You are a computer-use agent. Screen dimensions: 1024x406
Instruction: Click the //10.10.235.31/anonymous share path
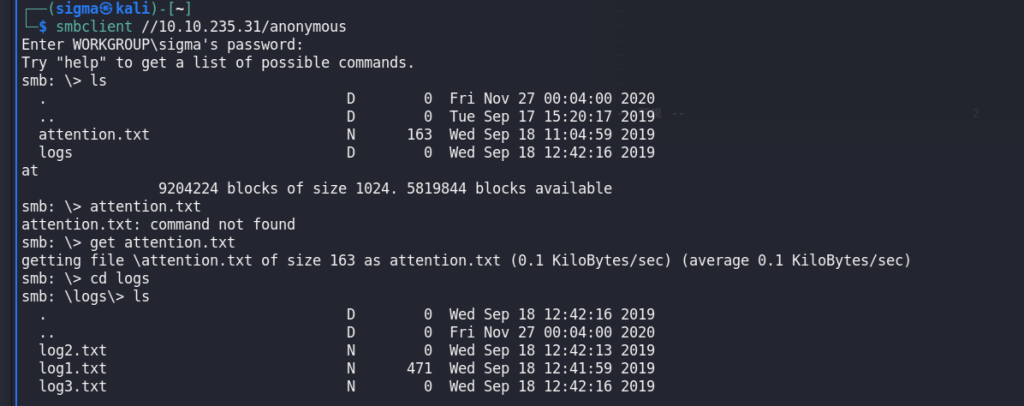244,27
